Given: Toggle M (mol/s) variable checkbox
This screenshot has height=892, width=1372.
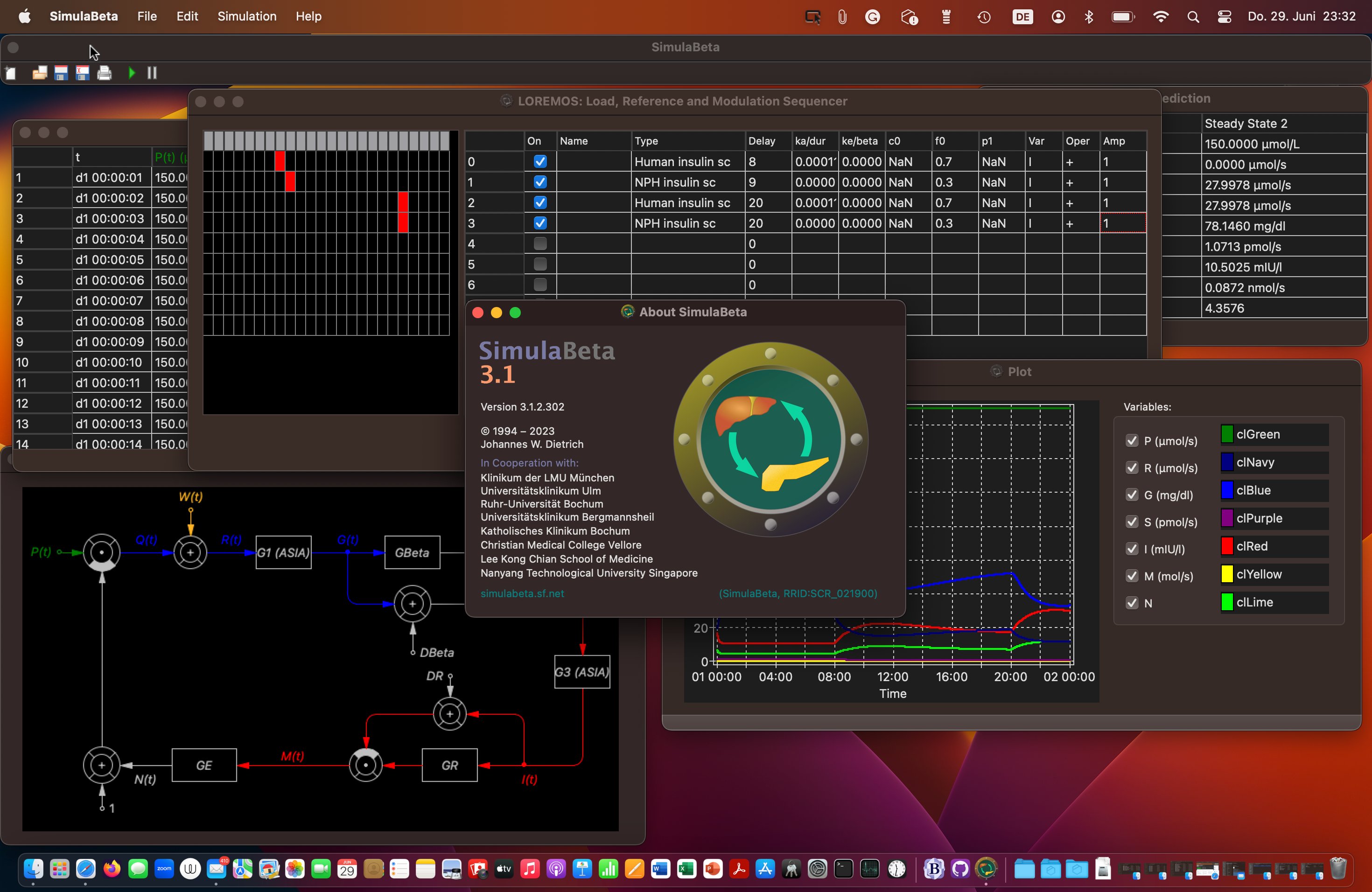Looking at the screenshot, I should click(1132, 576).
